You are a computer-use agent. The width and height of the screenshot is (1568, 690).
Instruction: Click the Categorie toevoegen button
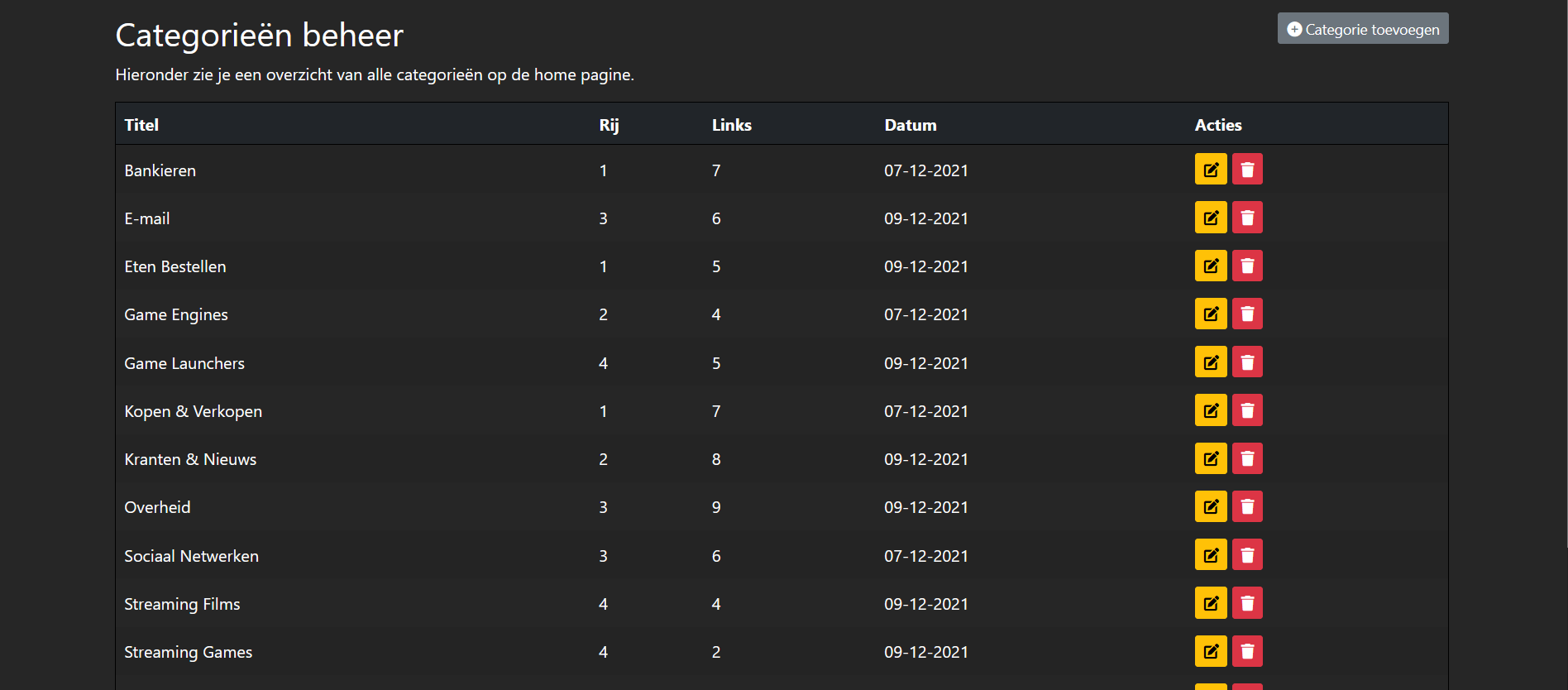click(x=1363, y=29)
